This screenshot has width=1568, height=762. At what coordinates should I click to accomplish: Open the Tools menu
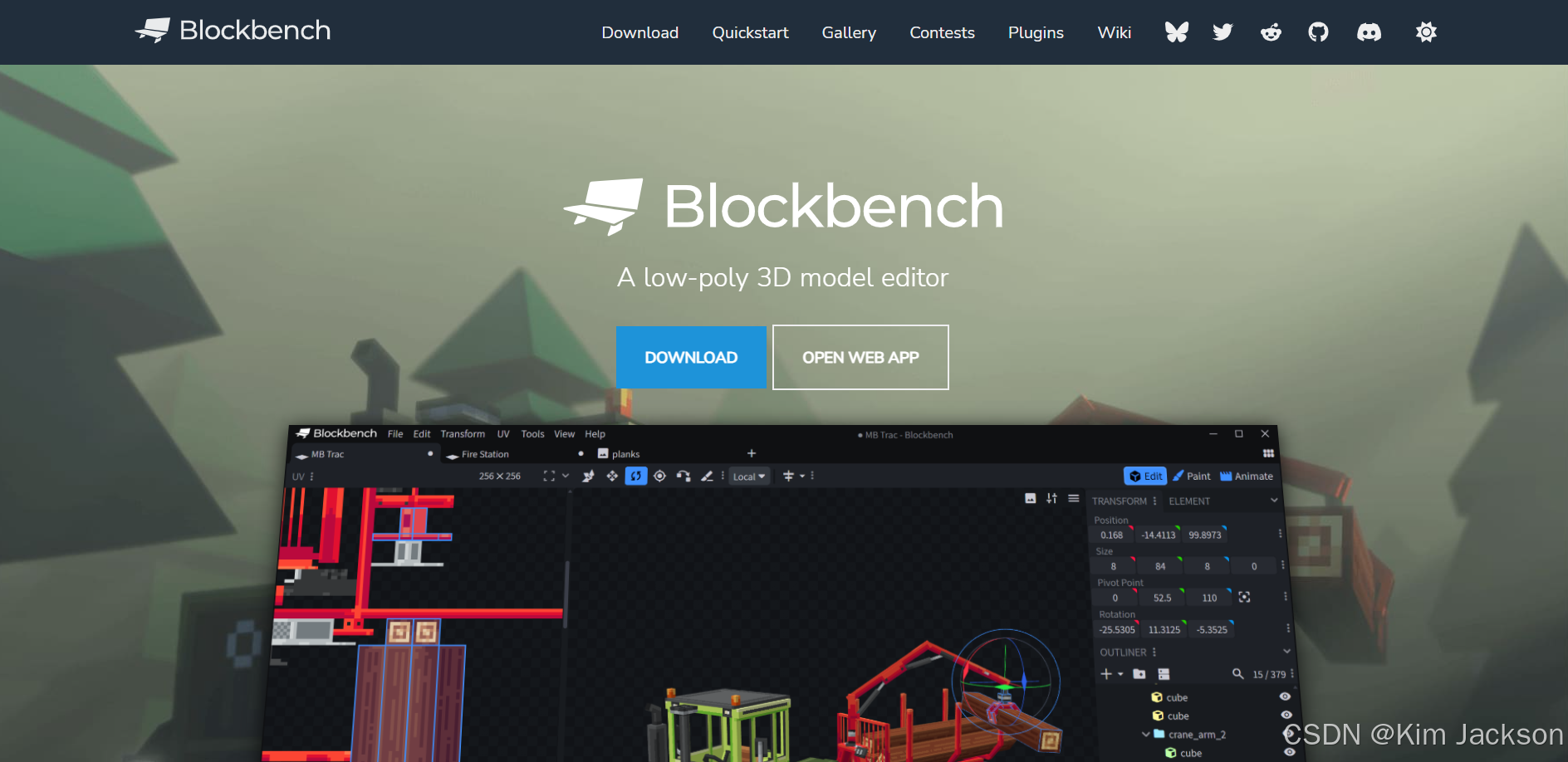coord(532,434)
